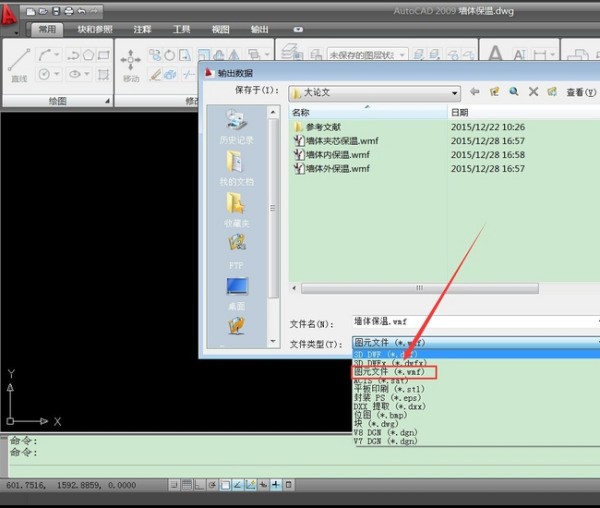Click the Back arrow in the export dialog

[475, 92]
